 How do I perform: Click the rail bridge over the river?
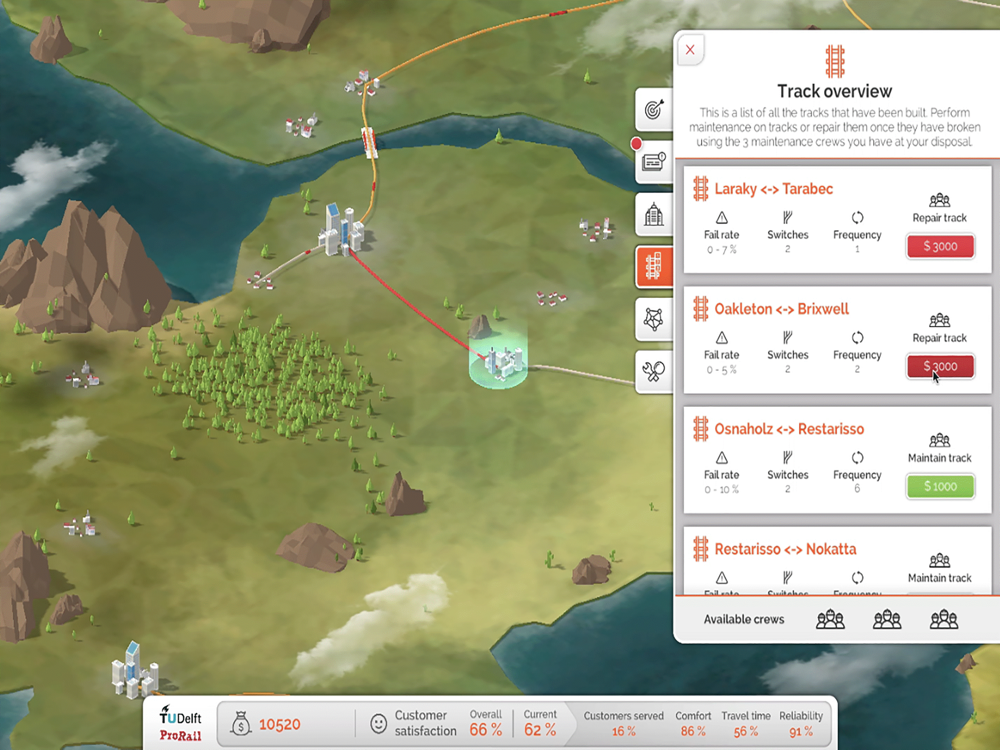(x=369, y=142)
